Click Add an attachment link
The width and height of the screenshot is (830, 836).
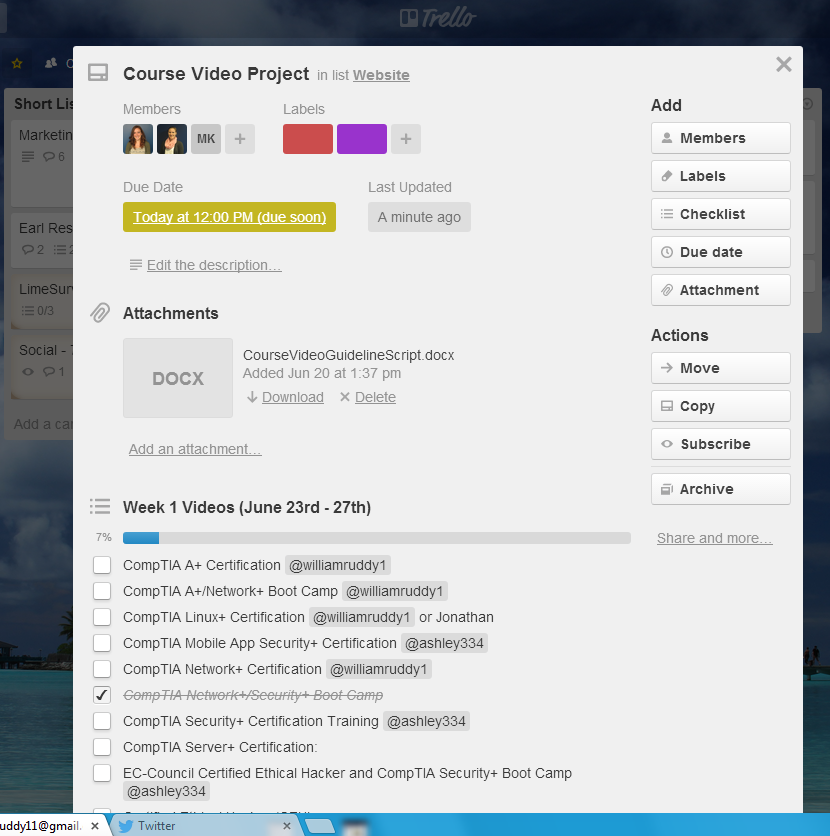click(x=195, y=449)
